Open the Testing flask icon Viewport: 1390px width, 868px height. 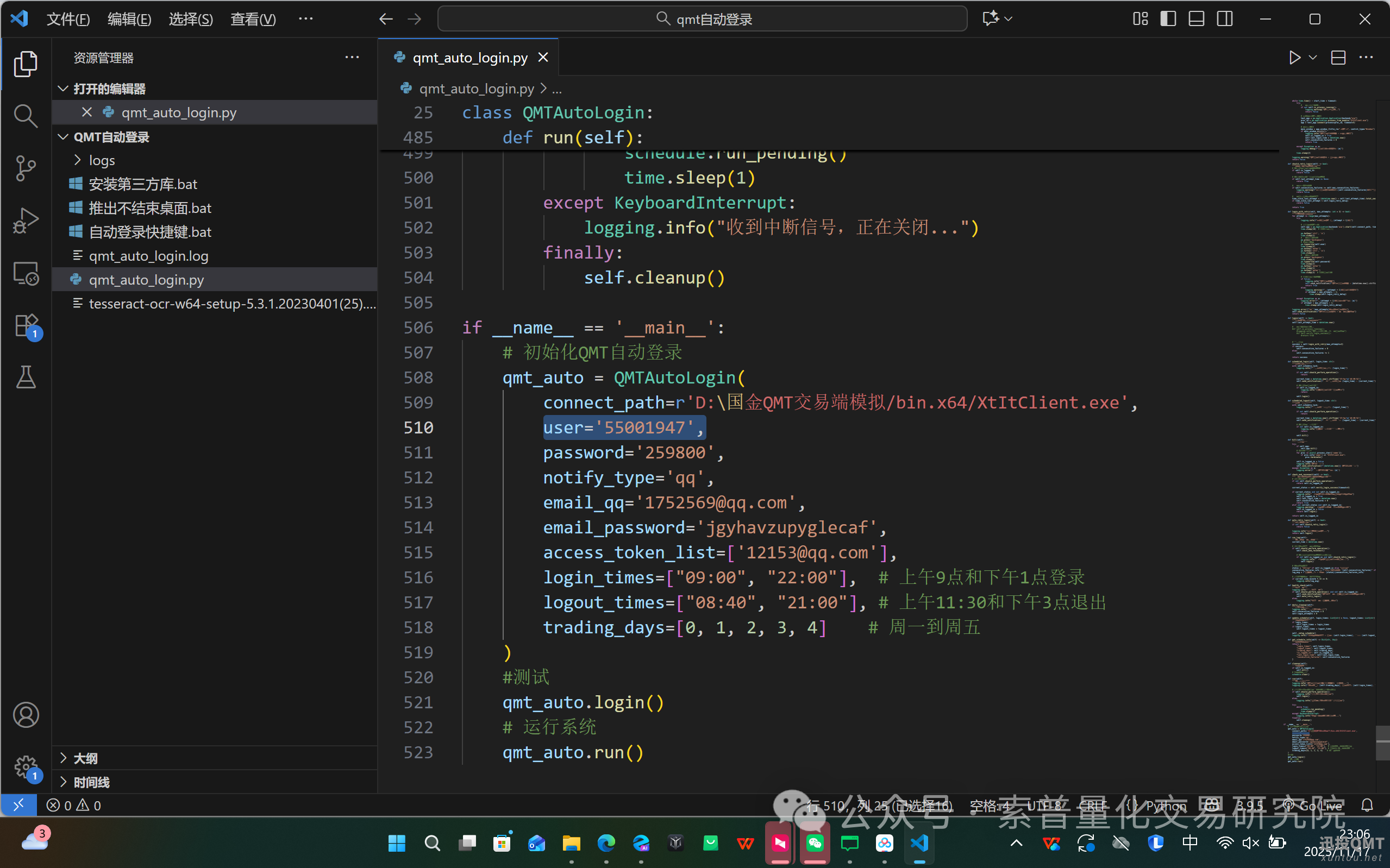25,377
